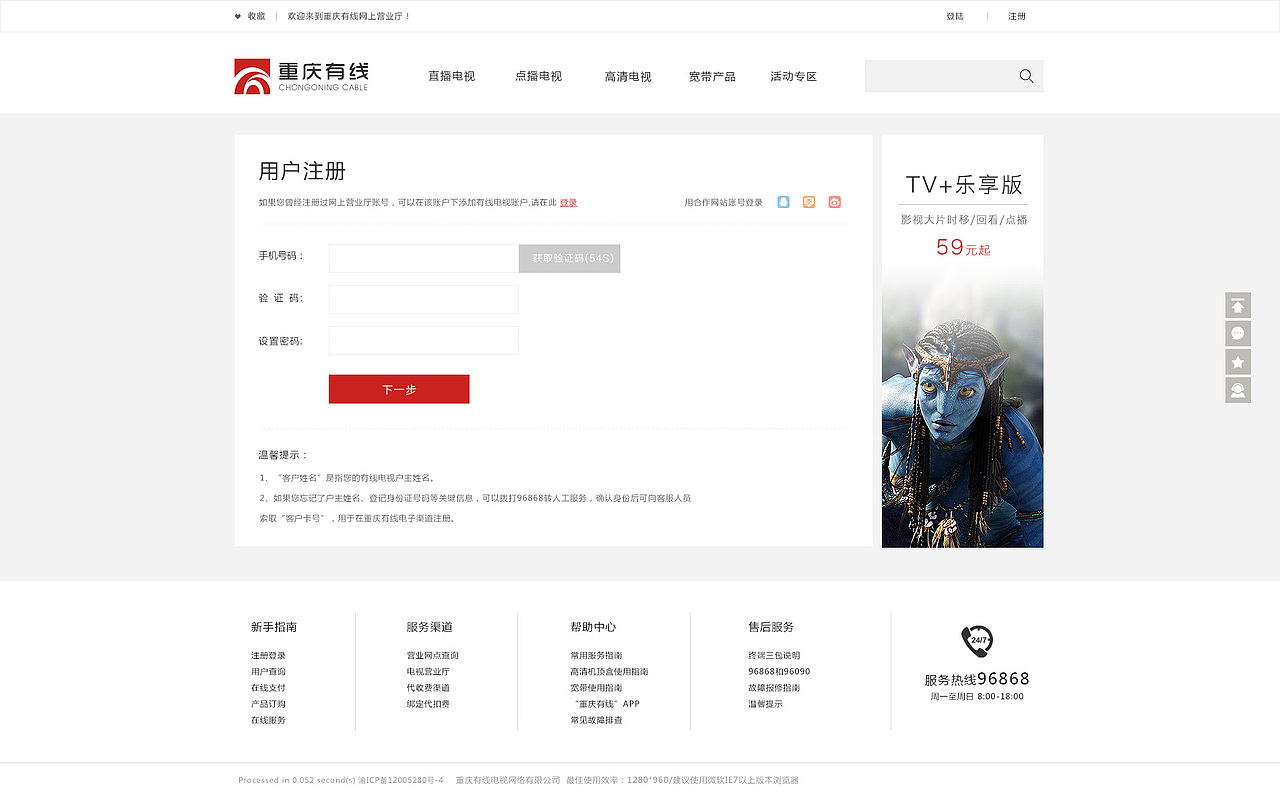Image resolution: width=1280 pixels, height=797 pixels.
Task: Open the 96868和96090 footer link
Action: (x=779, y=672)
